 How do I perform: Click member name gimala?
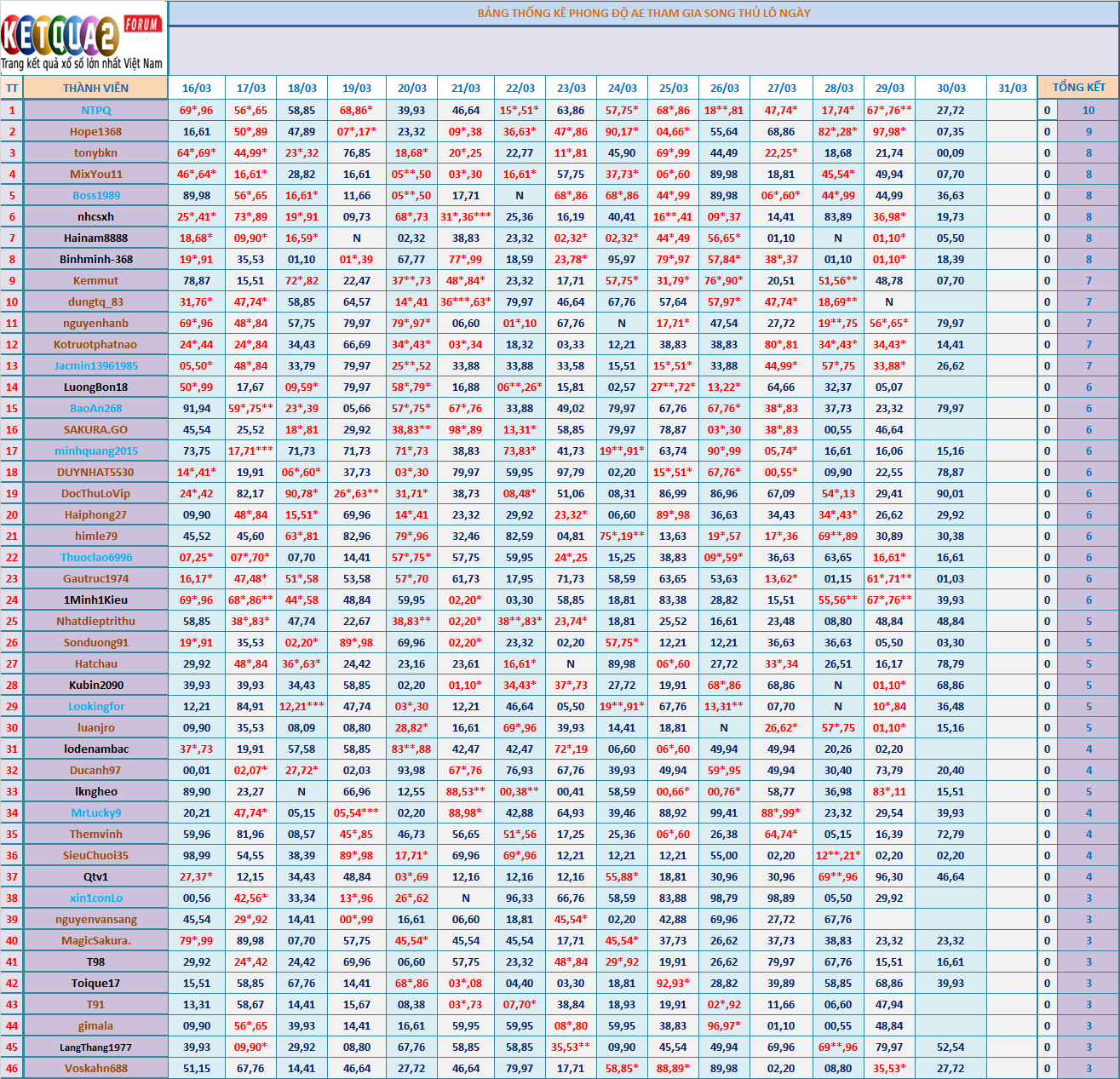pos(96,1025)
